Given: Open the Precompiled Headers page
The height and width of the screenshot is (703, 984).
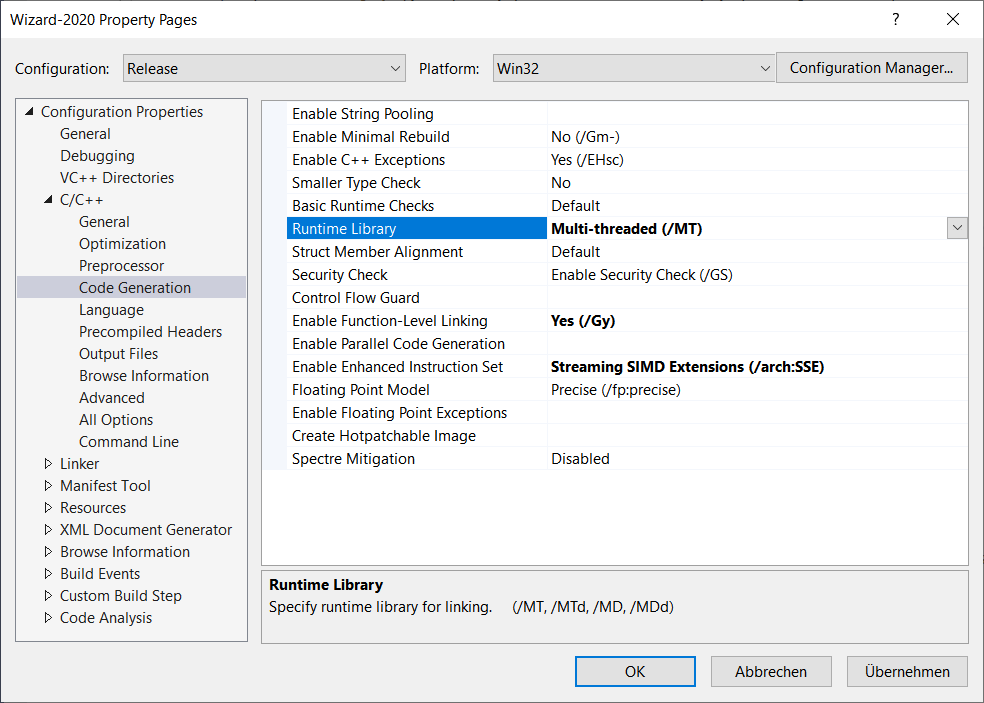Looking at the screenshot, I should 150,332.
